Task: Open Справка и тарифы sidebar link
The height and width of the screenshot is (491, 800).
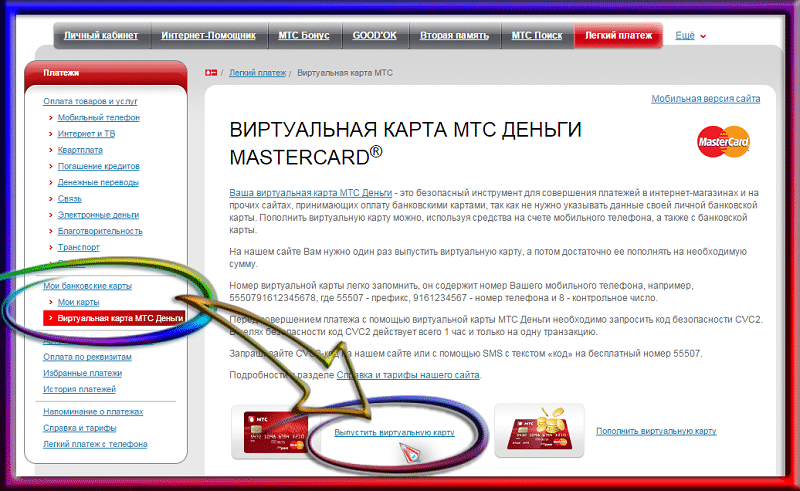Action: [x=80, y=428]
